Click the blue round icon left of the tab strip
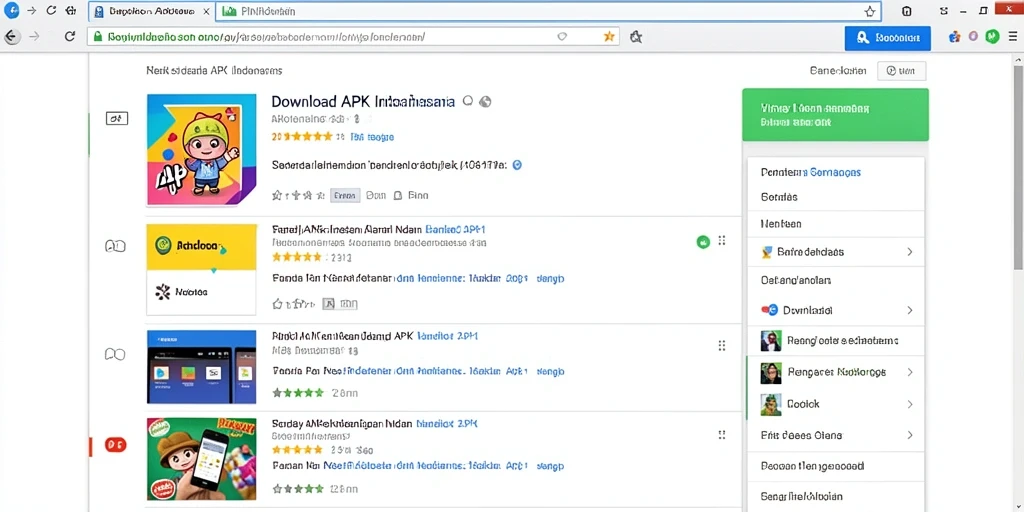 11,10
